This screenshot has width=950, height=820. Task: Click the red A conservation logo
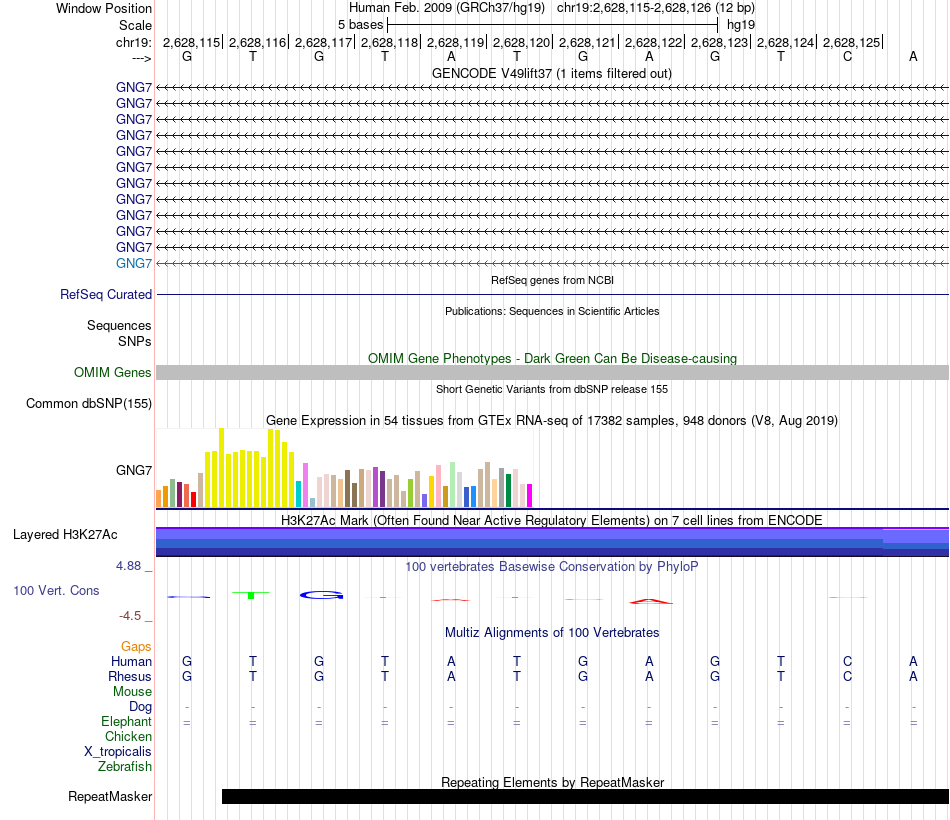tap(650, 601)
